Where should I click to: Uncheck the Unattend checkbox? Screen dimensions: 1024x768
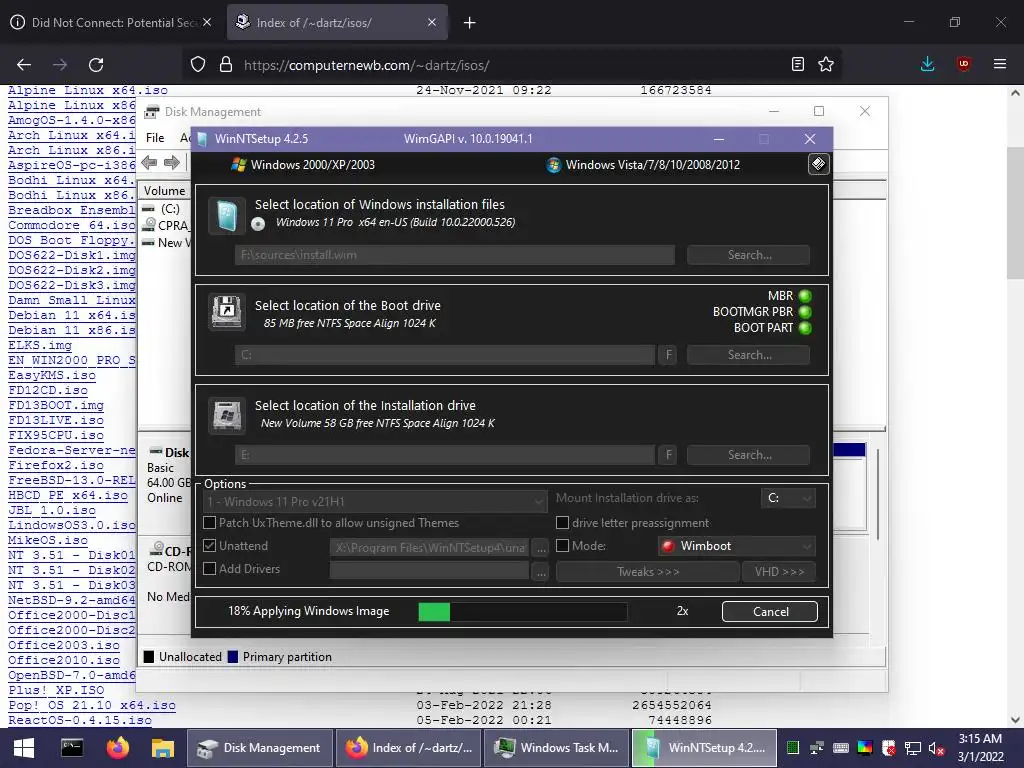[210, 545]
